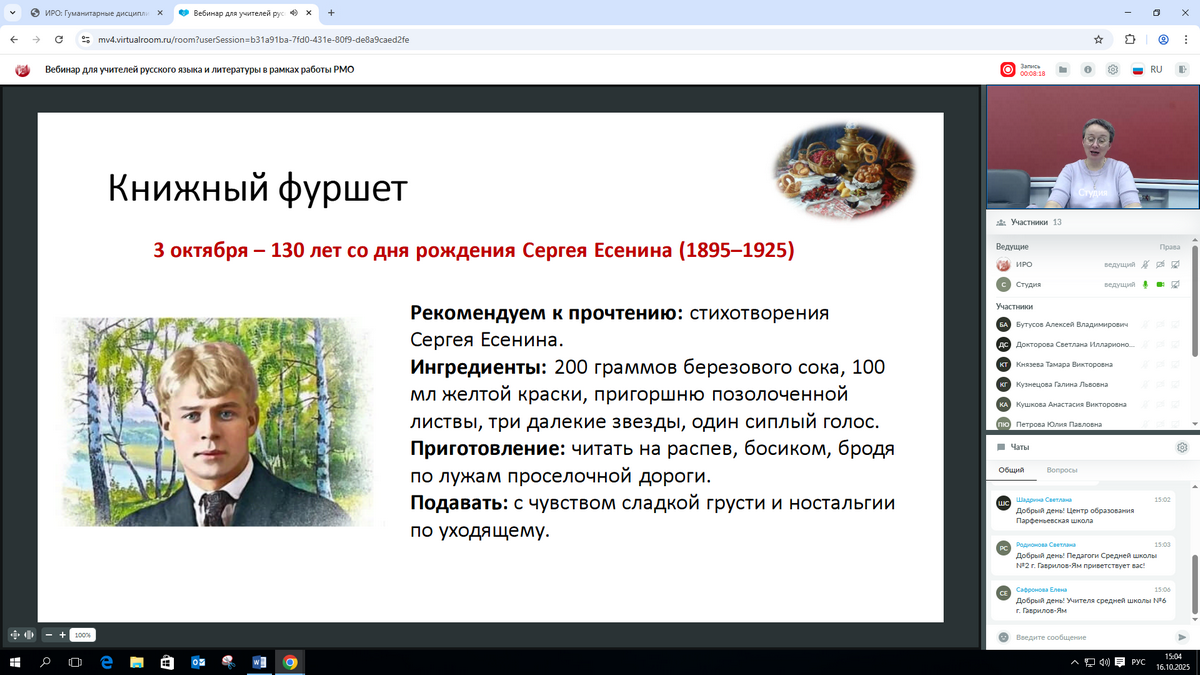Collapse the Чаты panel header
This screenshot has width=1200, height=675.
point(1019,447)
